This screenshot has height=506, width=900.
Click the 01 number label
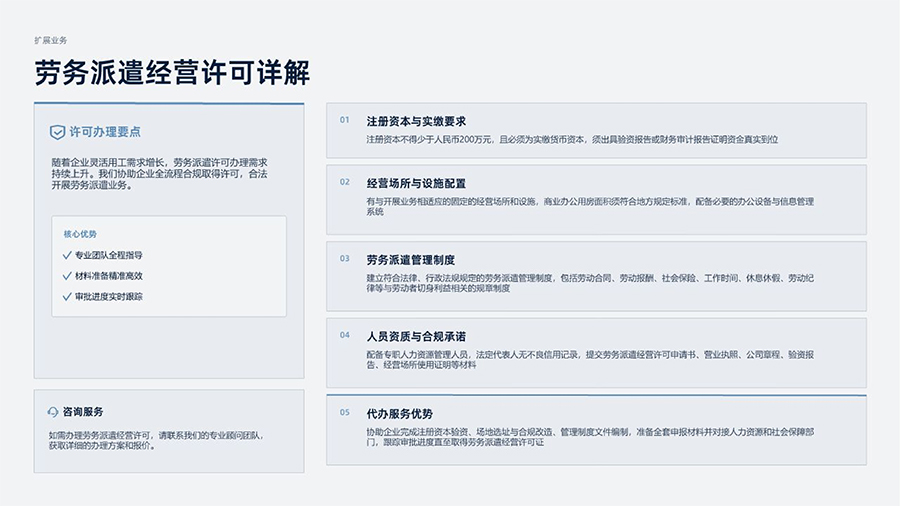[344, 120]
